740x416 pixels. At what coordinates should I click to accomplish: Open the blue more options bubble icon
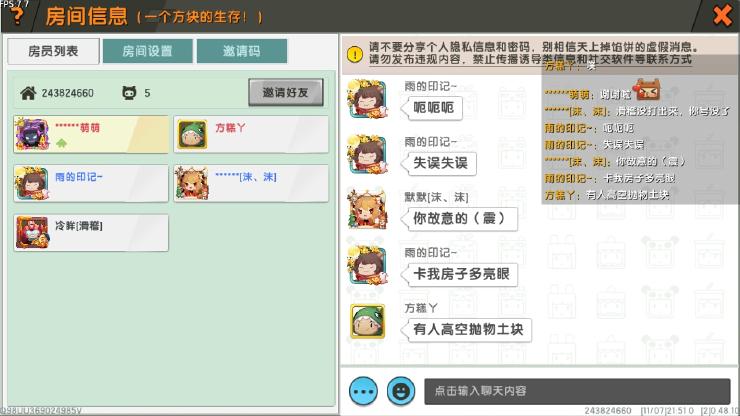[x=363, y=391]
